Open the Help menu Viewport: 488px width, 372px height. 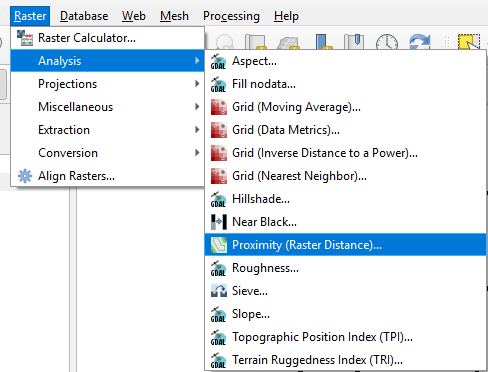286,16
